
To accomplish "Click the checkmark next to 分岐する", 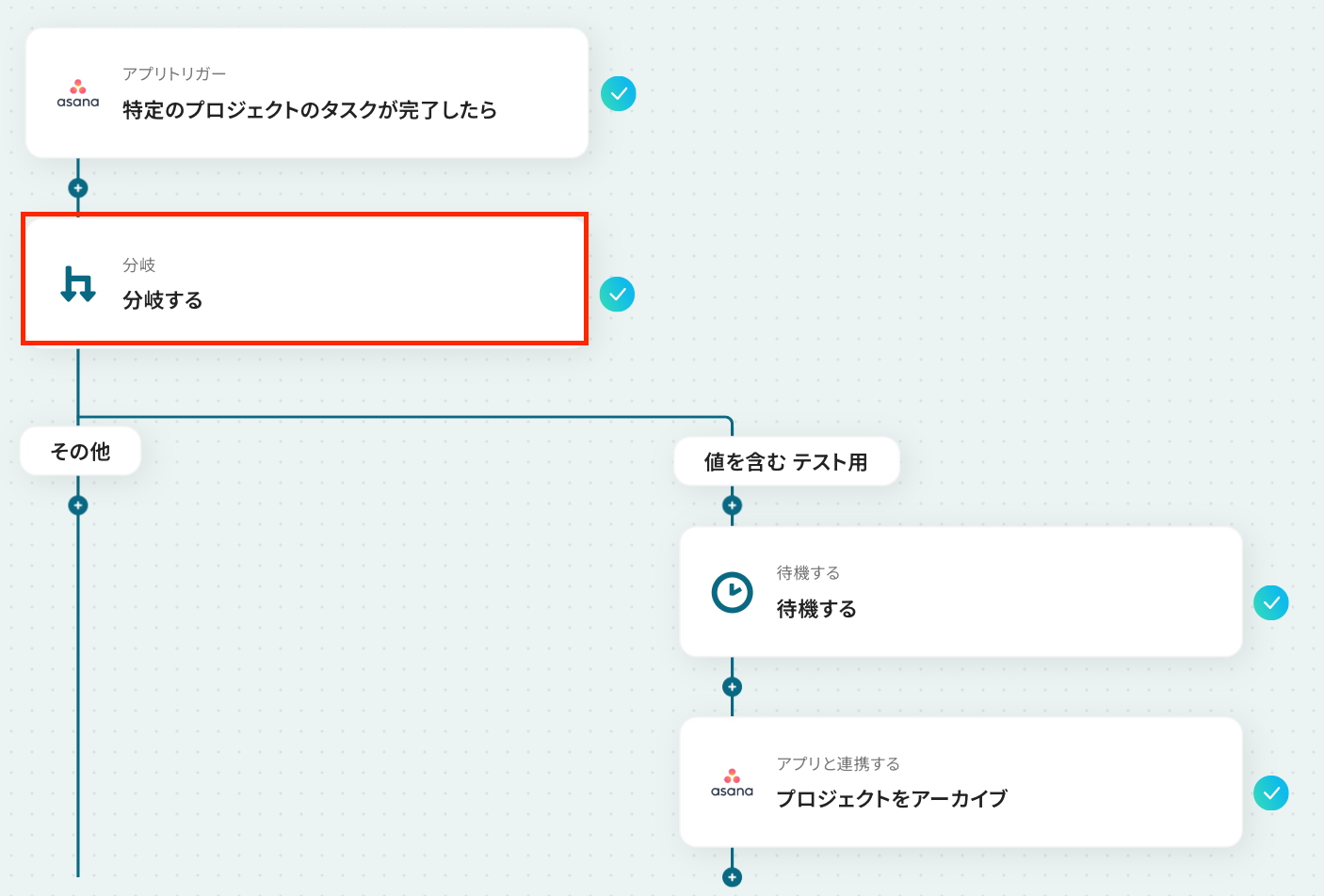I will [617, 295].
